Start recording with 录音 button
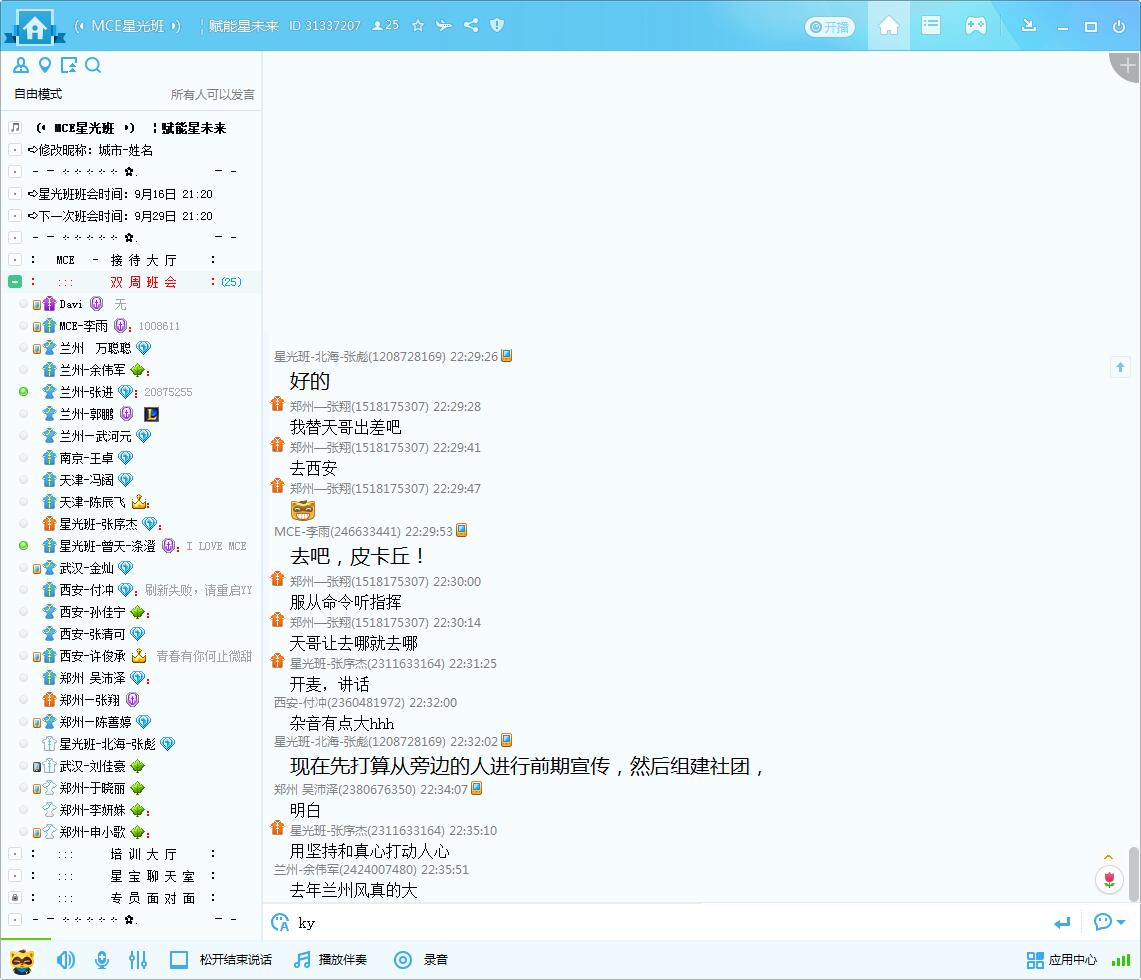Image resolution: width=1141 pixels, height=980 pixels. click(x=421, y=960)
